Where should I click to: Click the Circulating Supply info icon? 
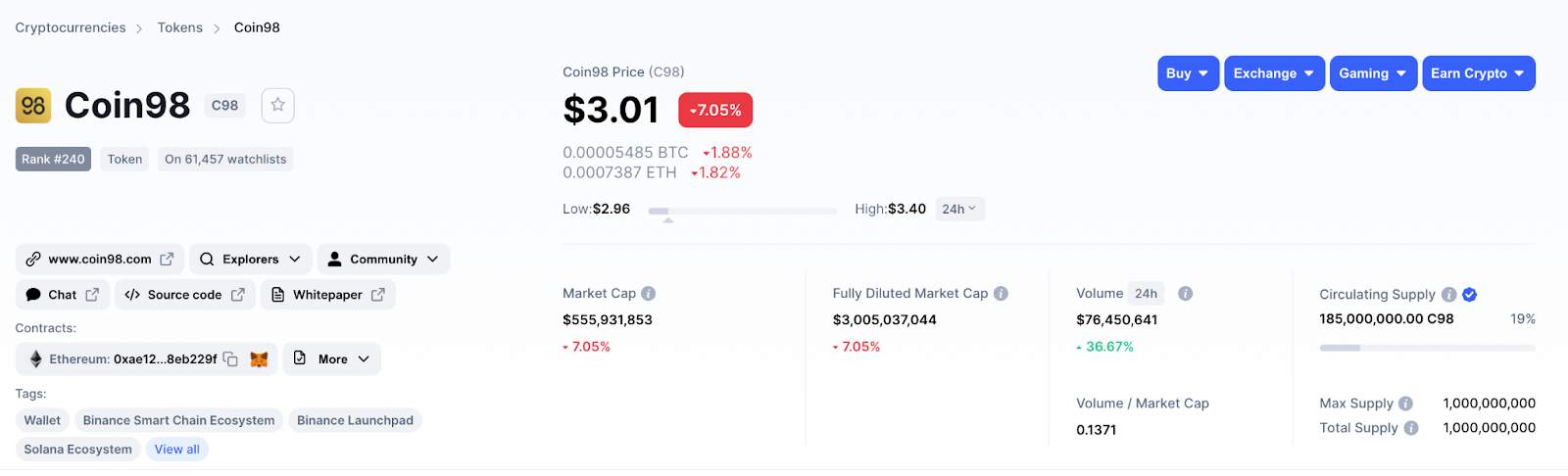coord(1449,295)
